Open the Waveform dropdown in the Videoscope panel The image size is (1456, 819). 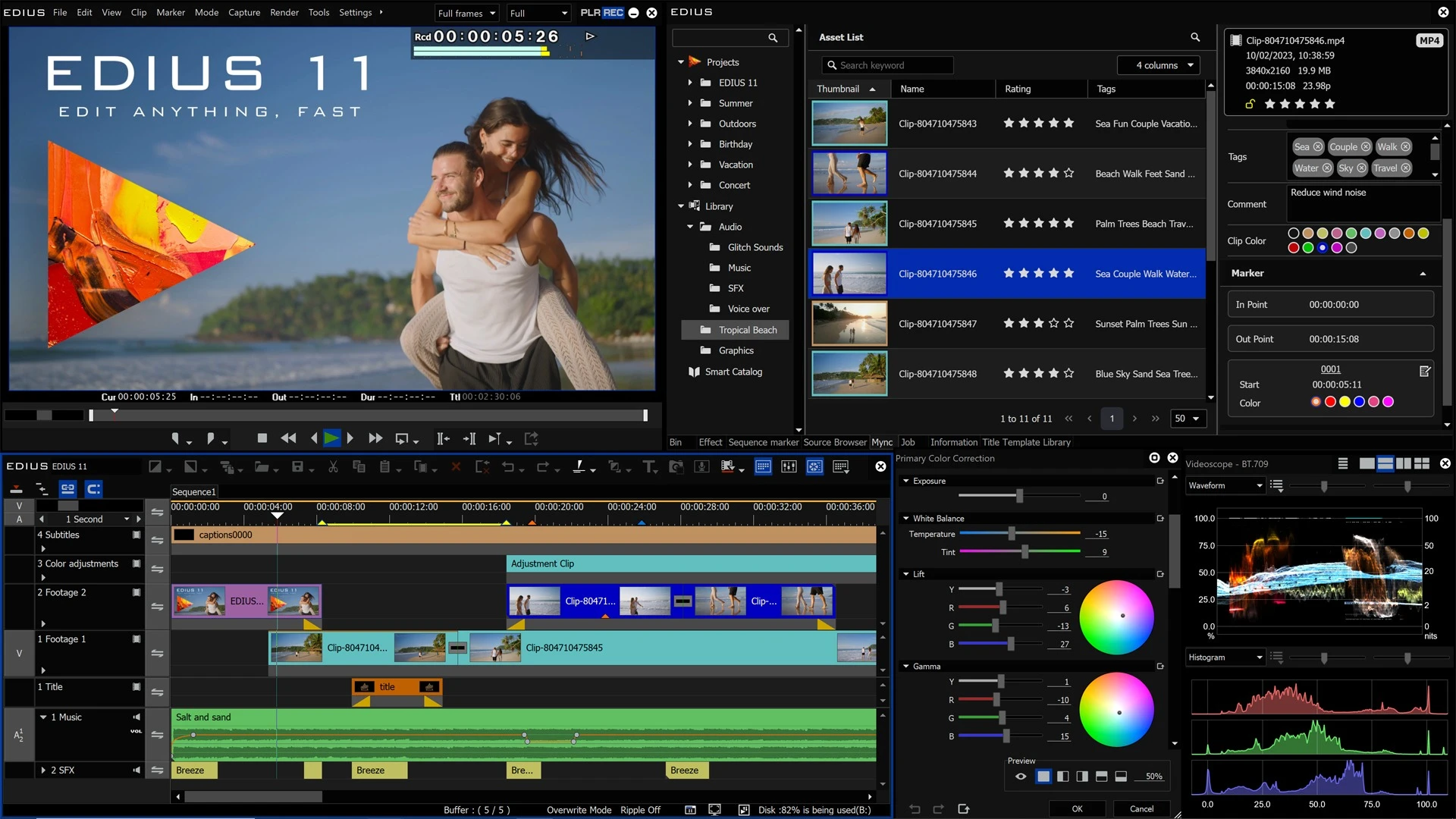[x=1224, y=485]
